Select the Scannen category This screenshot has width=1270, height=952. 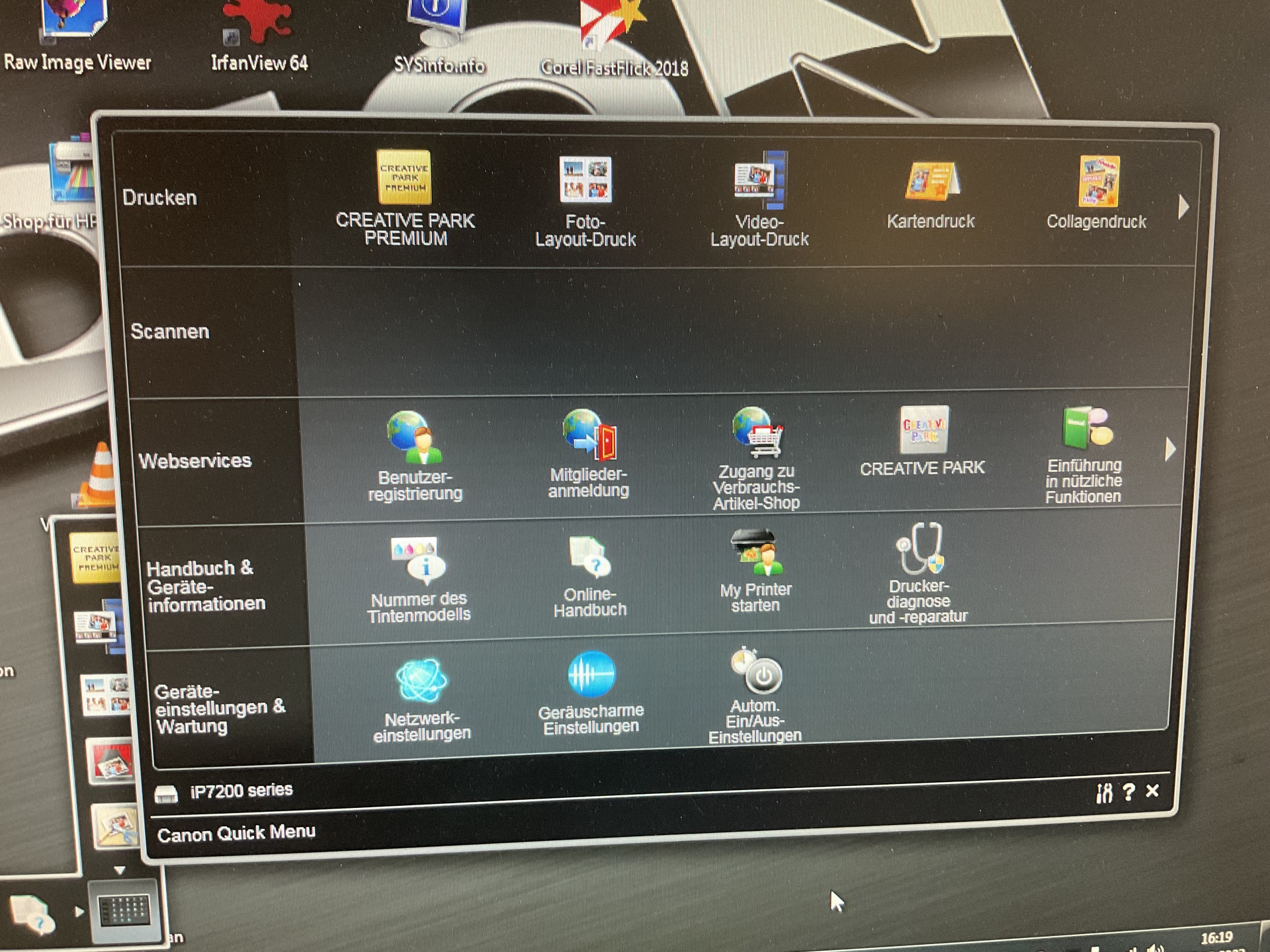pyautogui.click(x=170, y=331)
